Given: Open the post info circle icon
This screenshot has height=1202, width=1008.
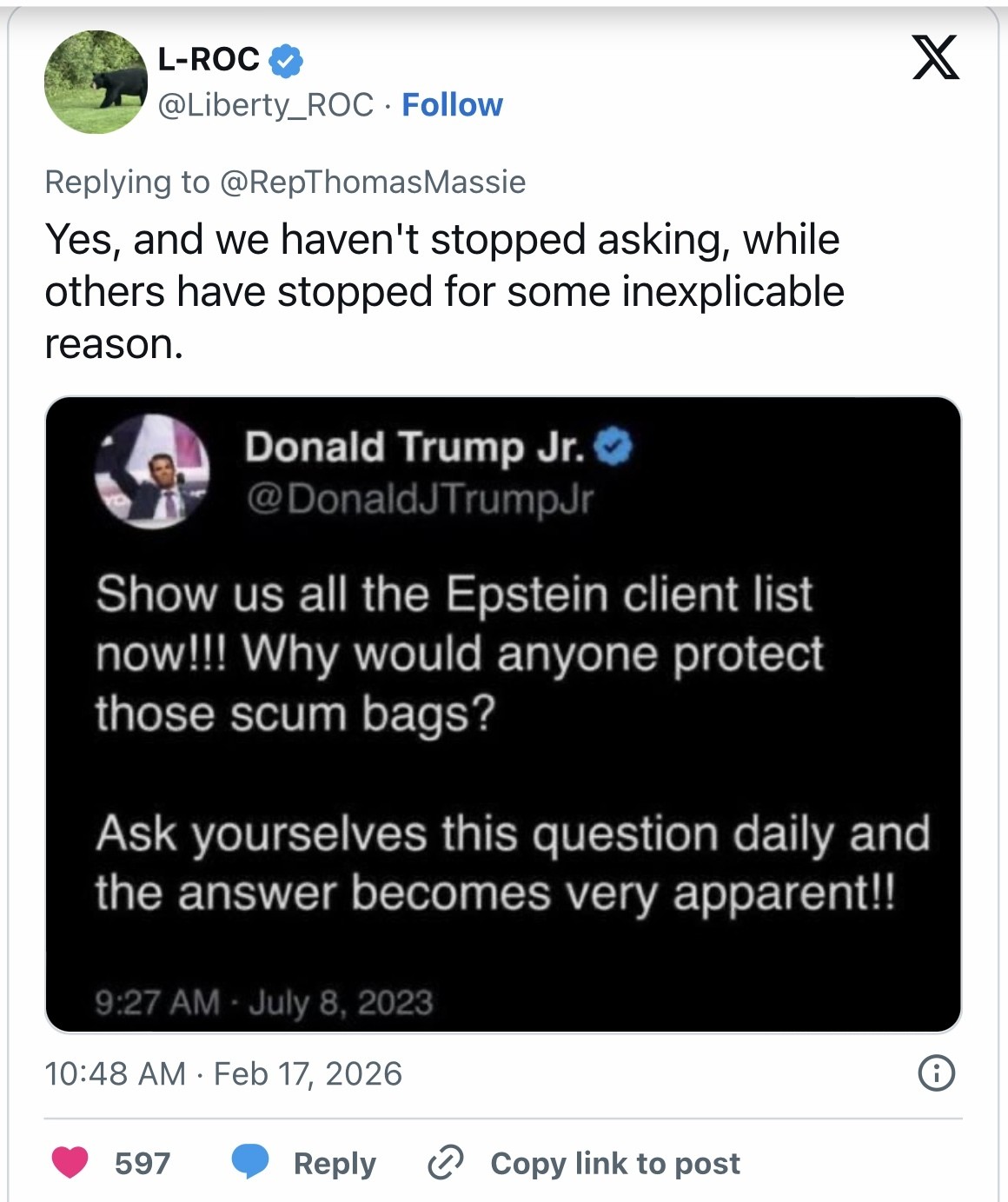Looking at the screenshot, I should [936, 1073].
